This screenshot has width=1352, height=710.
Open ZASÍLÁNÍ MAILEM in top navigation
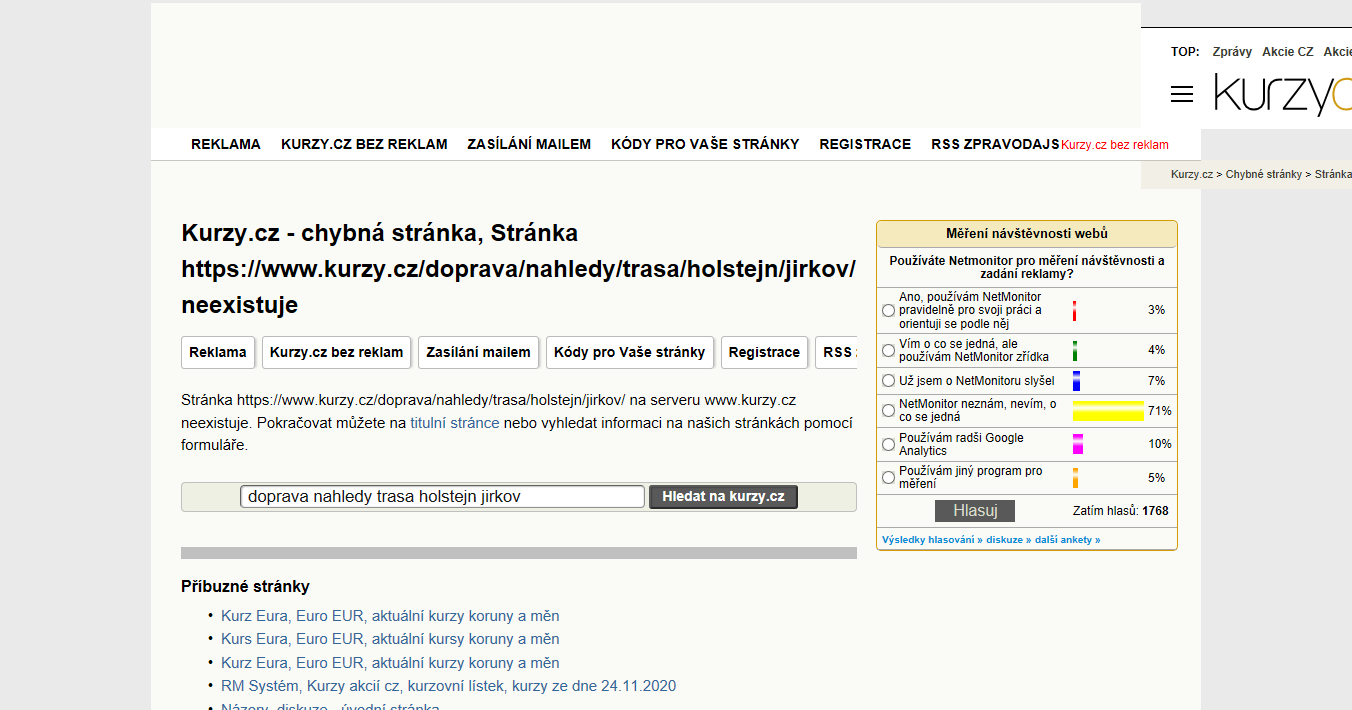coord(529,144)
